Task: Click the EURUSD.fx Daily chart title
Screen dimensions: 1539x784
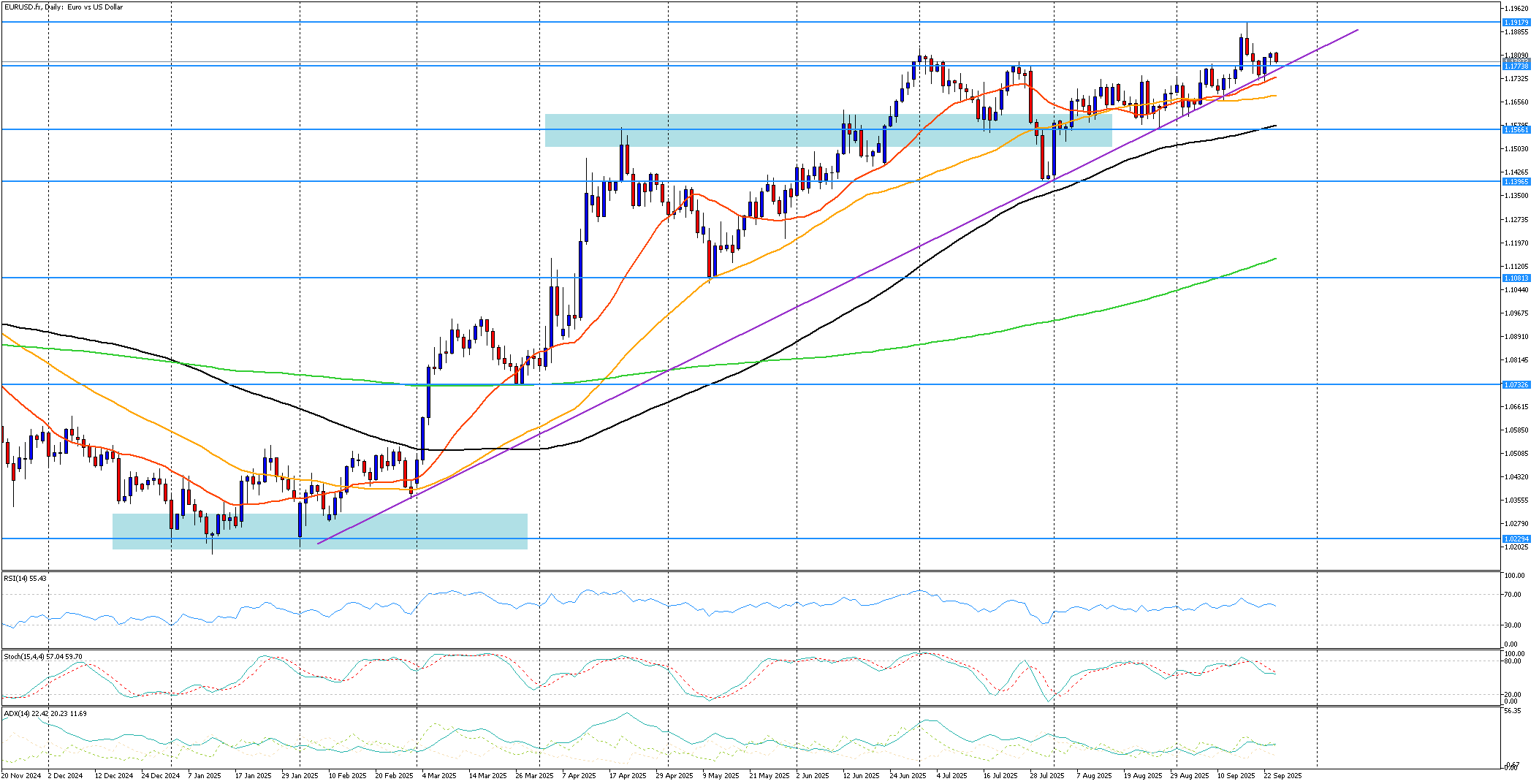Action: point(63,7)
